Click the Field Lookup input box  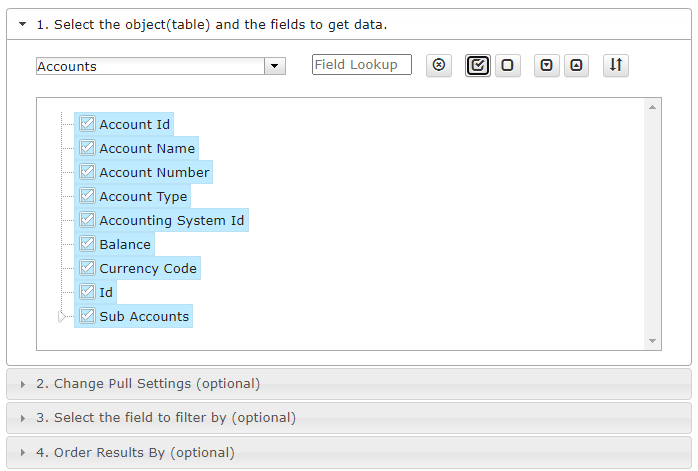(x=361, y=65)
